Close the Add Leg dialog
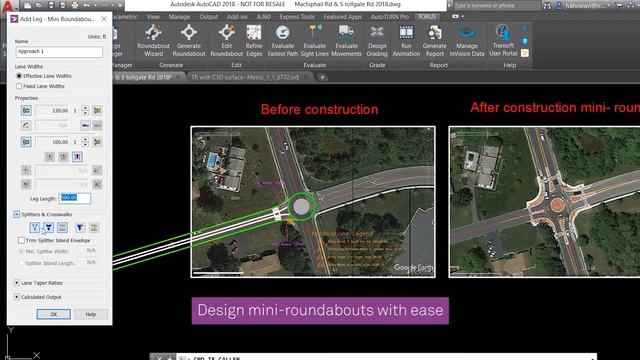Image resolution: width=640 pixels, height=360 pixels. coord(104,19)
